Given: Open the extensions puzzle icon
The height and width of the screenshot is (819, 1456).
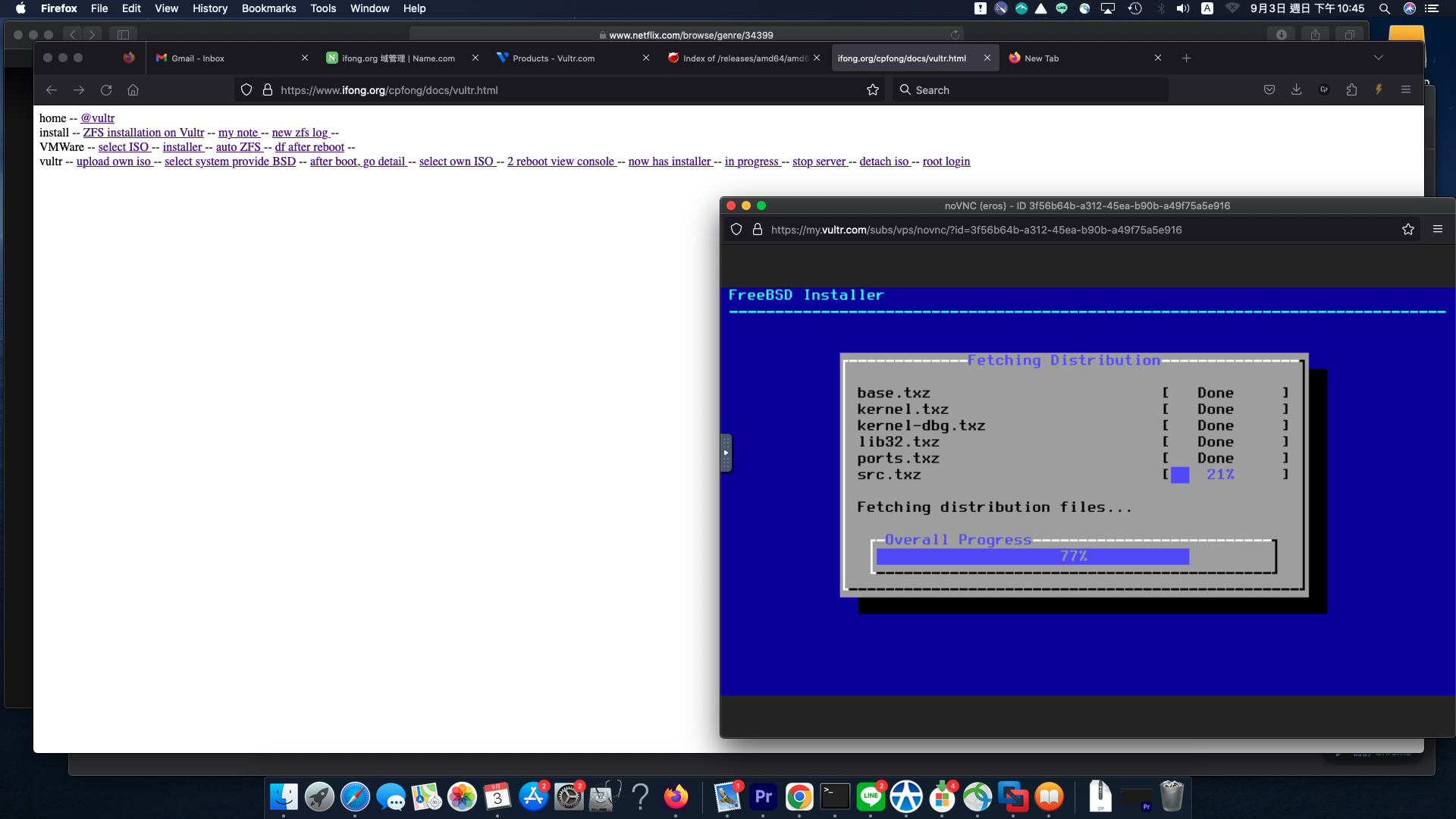Looking at the screenshot, I should coord(1351,89).
